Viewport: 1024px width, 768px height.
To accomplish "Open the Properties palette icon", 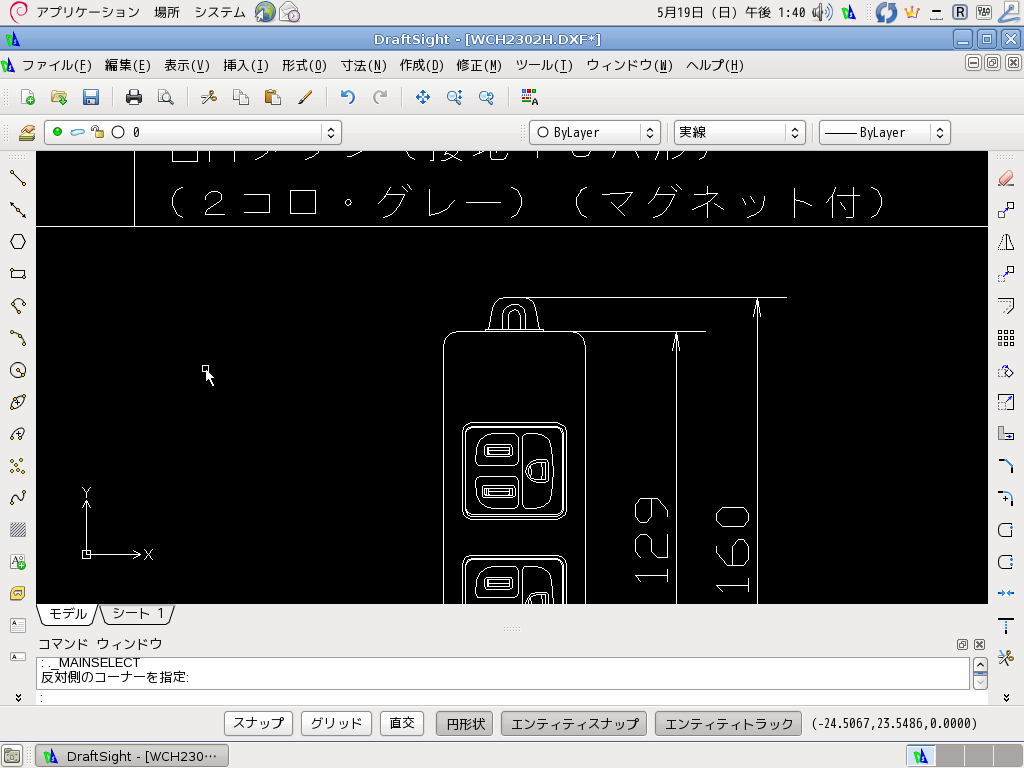I will pyautogui.click(x=530, y=97).
